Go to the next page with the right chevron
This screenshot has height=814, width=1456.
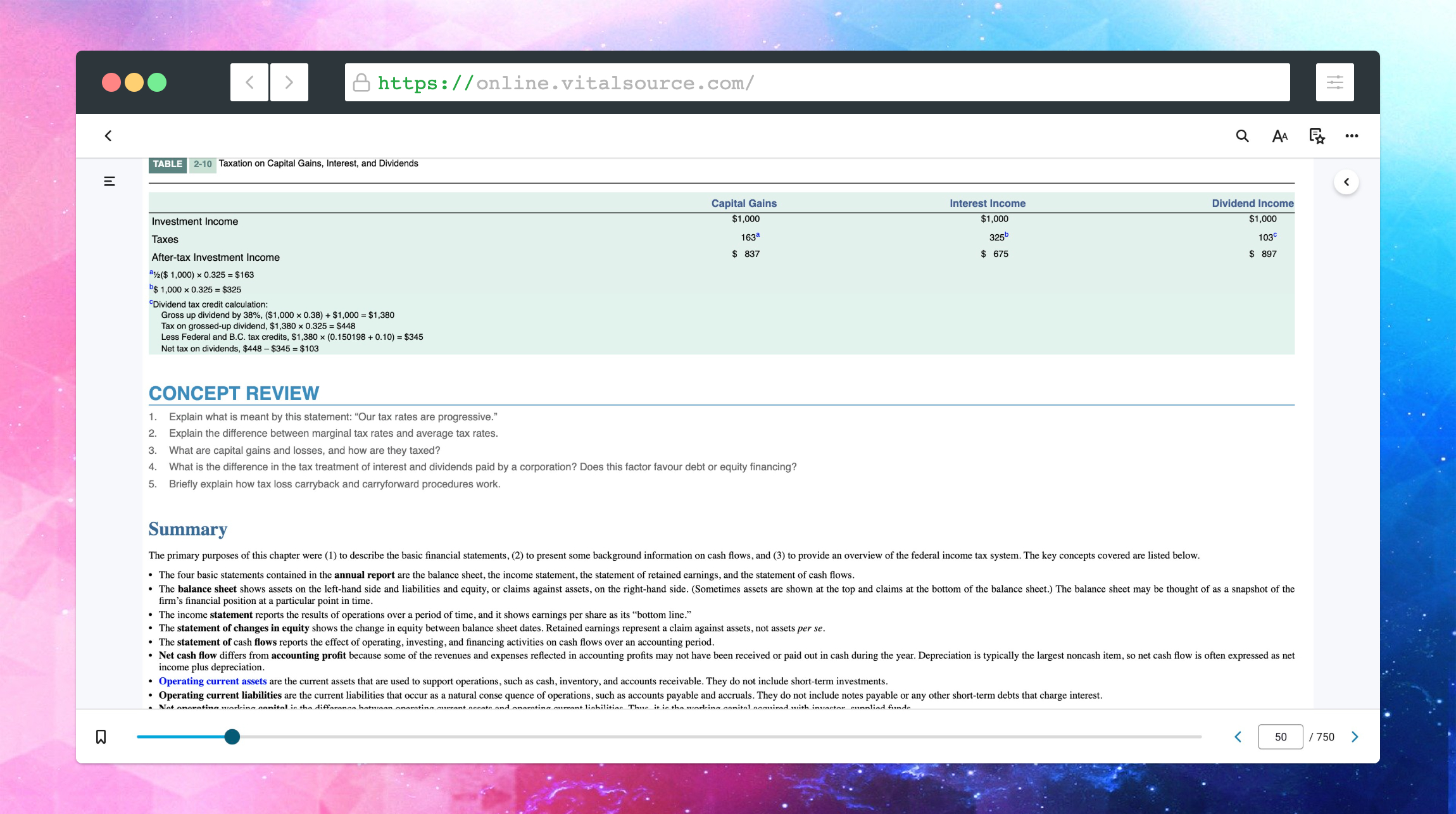pyautogui.click(x=1355, y=736)
